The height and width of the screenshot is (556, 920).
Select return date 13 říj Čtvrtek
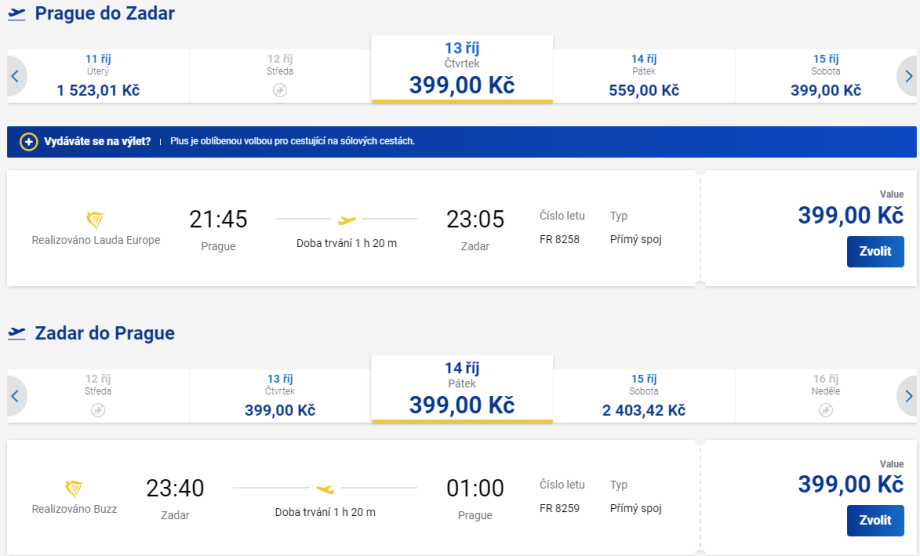pos(280,396)
